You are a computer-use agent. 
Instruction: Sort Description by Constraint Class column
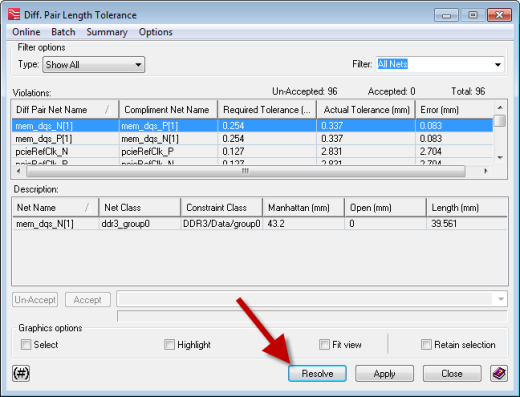pyautogui.click(x=222, y=208)
